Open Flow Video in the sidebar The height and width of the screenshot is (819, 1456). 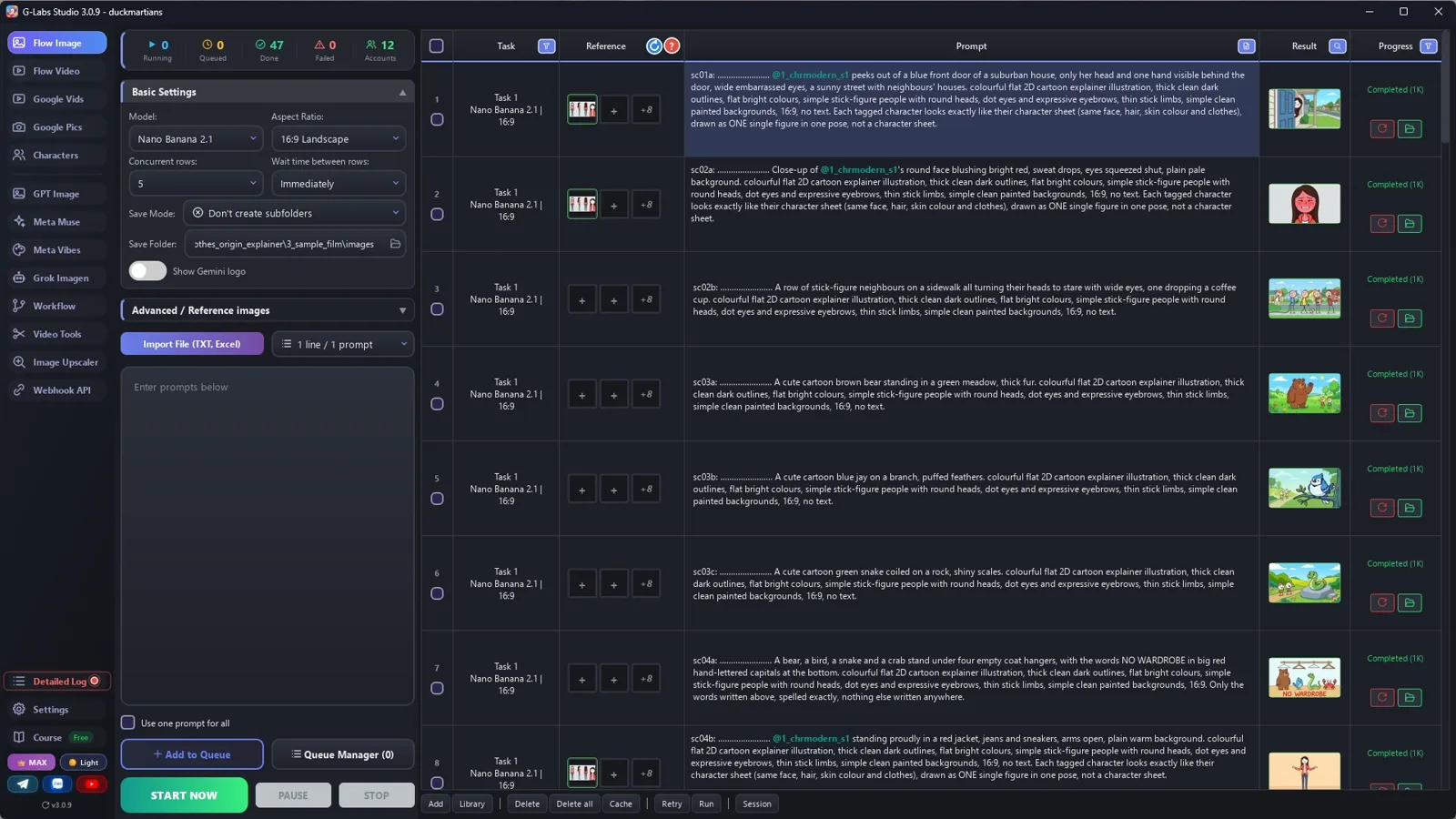[56, 71]
